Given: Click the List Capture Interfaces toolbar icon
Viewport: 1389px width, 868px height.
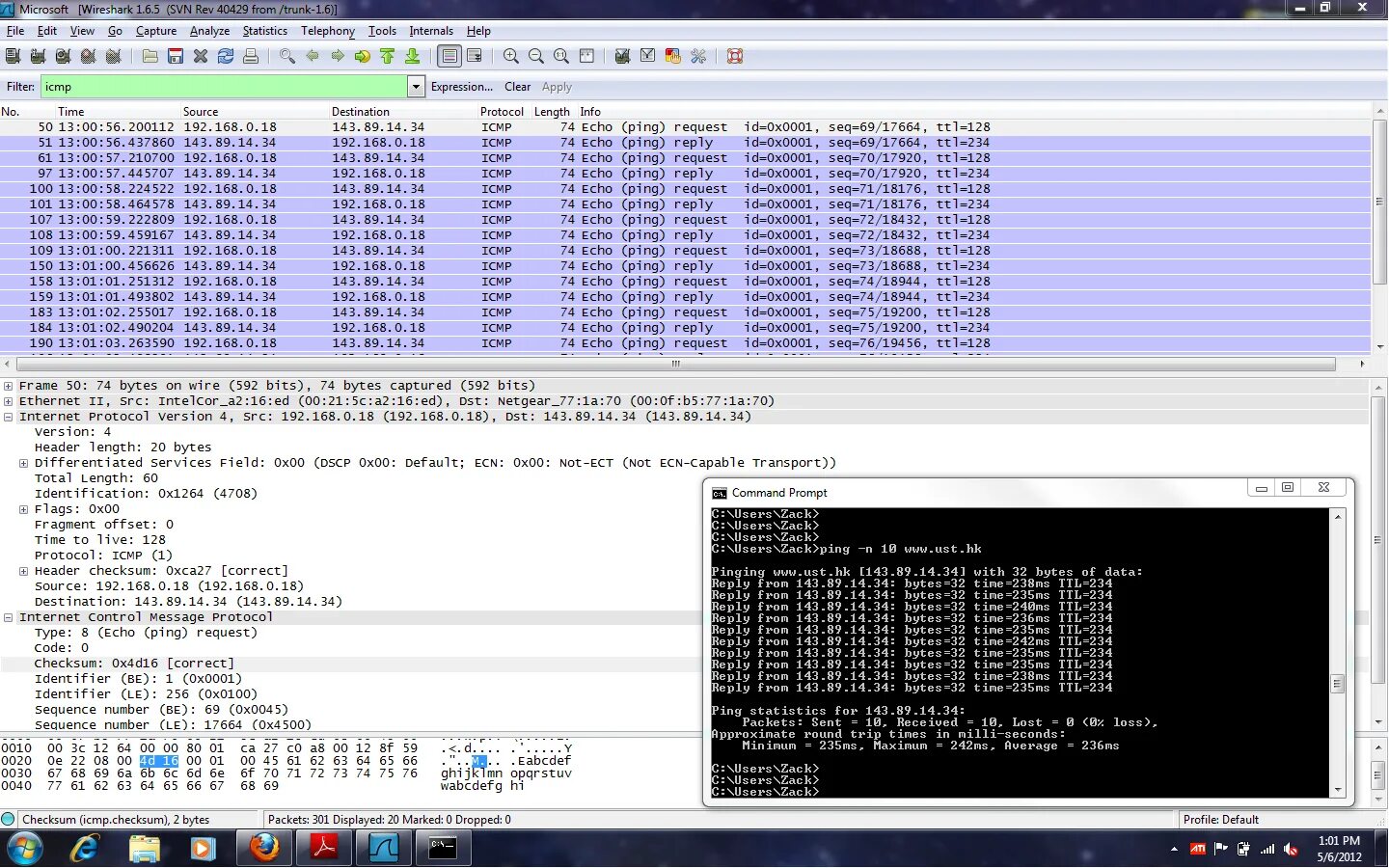Looking at the screenshot, I should (13, 56).
